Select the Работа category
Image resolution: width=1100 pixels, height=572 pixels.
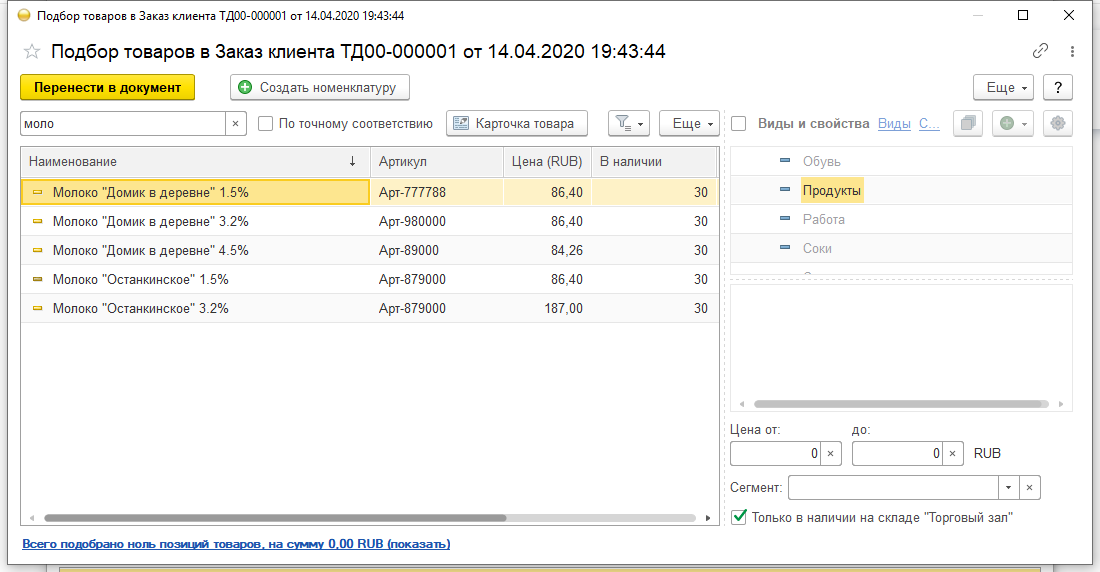824,219
